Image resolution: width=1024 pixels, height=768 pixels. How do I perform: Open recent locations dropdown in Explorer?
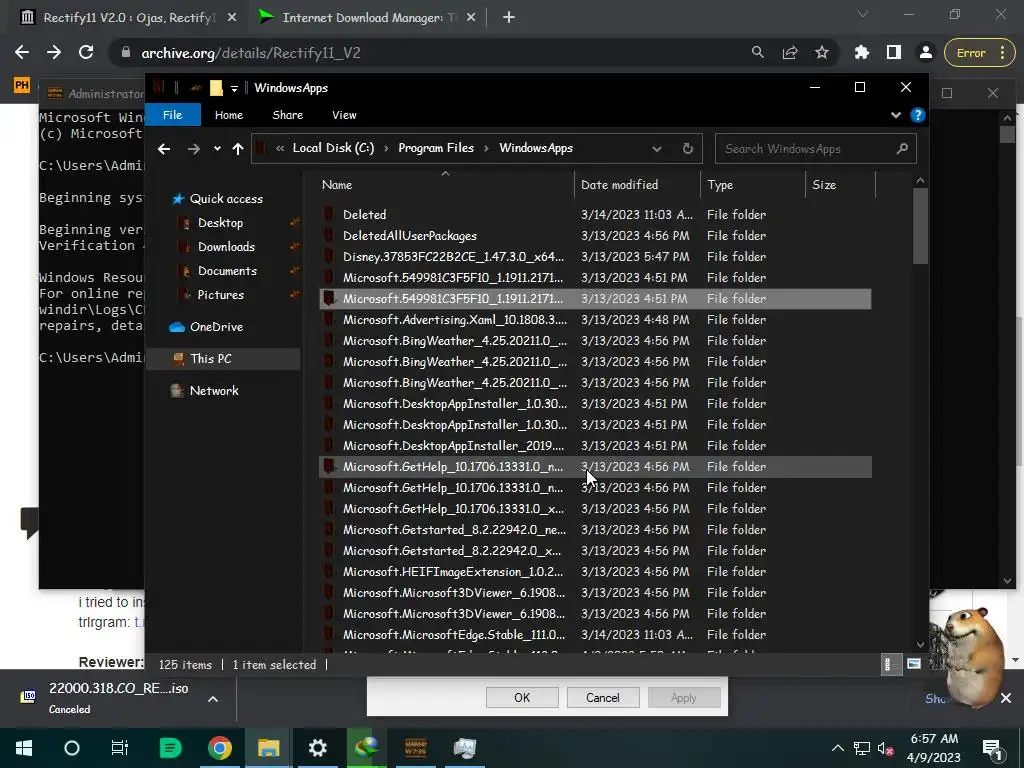click(x=217, y=149)
